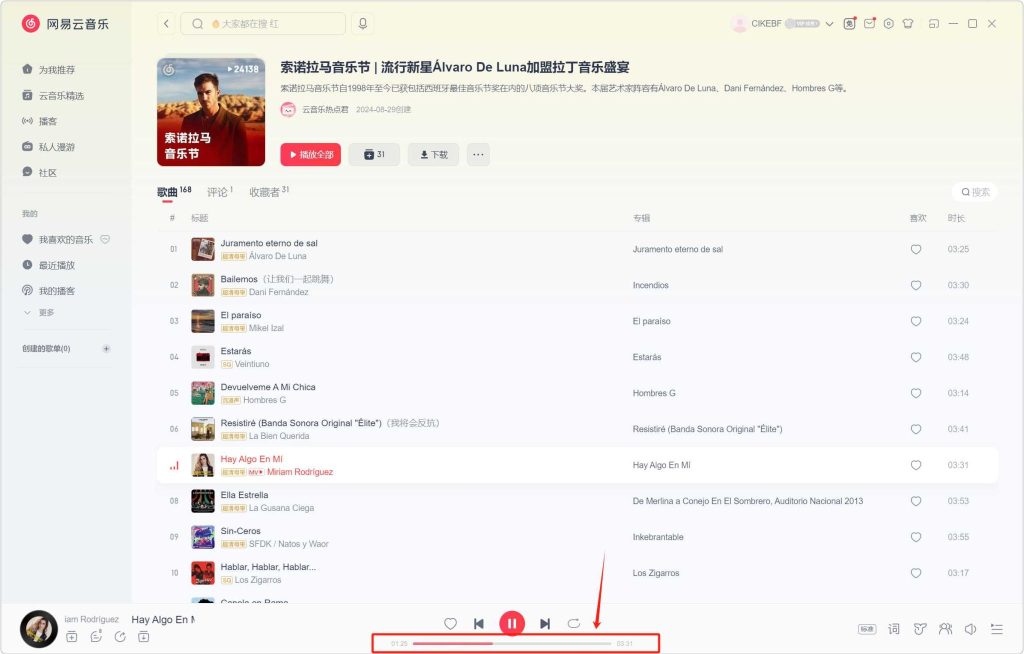1024x654 pixels.
Task: Click the heartbeat mode icon beside 我喜欢的音乐
Action: point(105,239)
